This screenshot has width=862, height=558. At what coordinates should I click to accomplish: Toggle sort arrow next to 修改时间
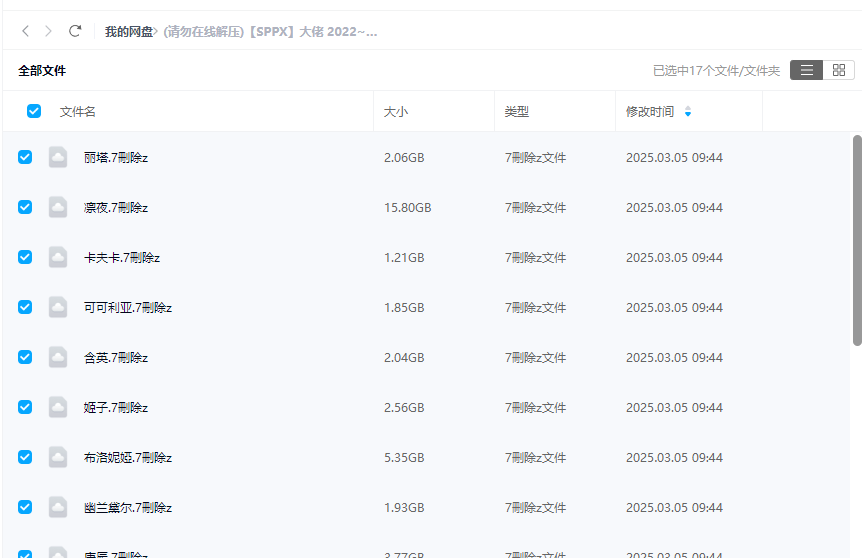[688, 112]
